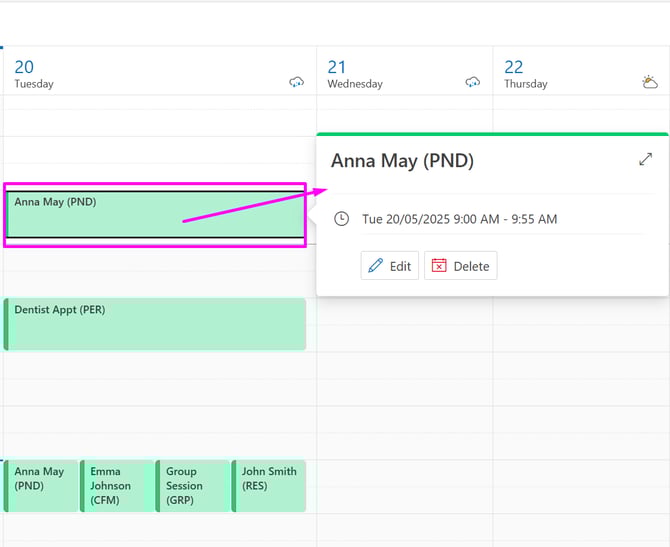The width and height of the screenshot is (670, 547).
Task: Click an empty Wednesday slot below the popup
Action: point(404,400)
